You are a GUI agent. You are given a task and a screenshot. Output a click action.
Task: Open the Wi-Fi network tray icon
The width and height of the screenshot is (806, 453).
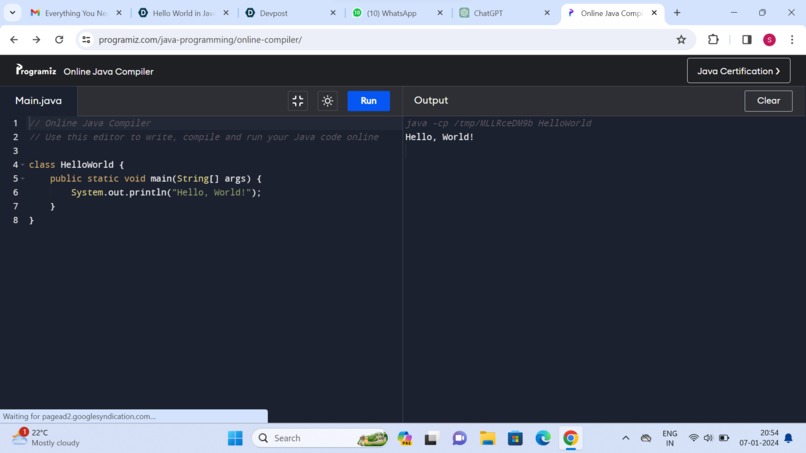[x=693, y=438]
